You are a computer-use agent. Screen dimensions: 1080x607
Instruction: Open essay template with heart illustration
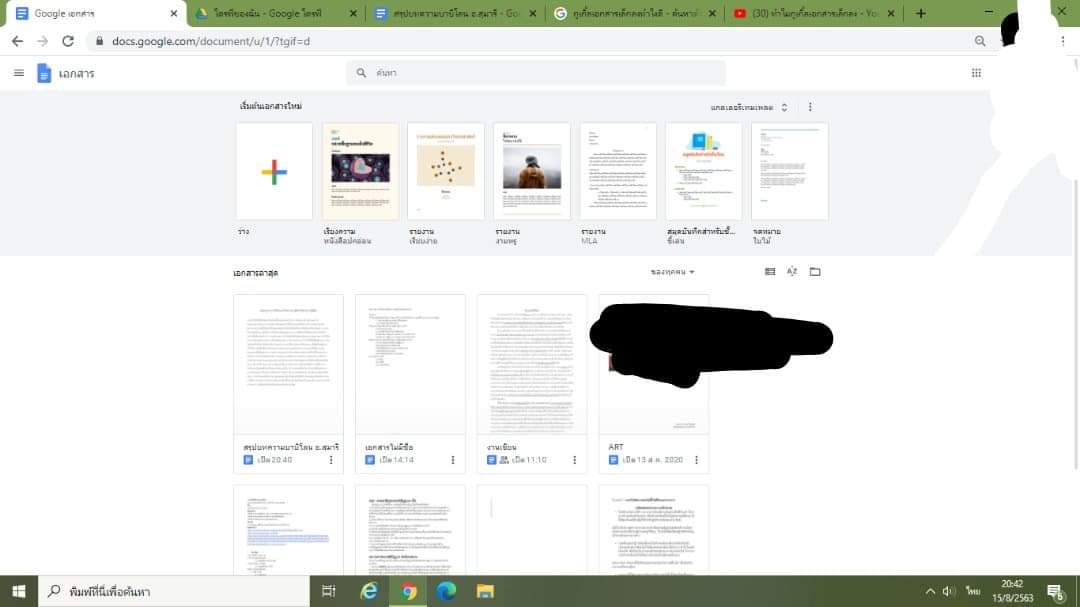[x=360, y=172]
